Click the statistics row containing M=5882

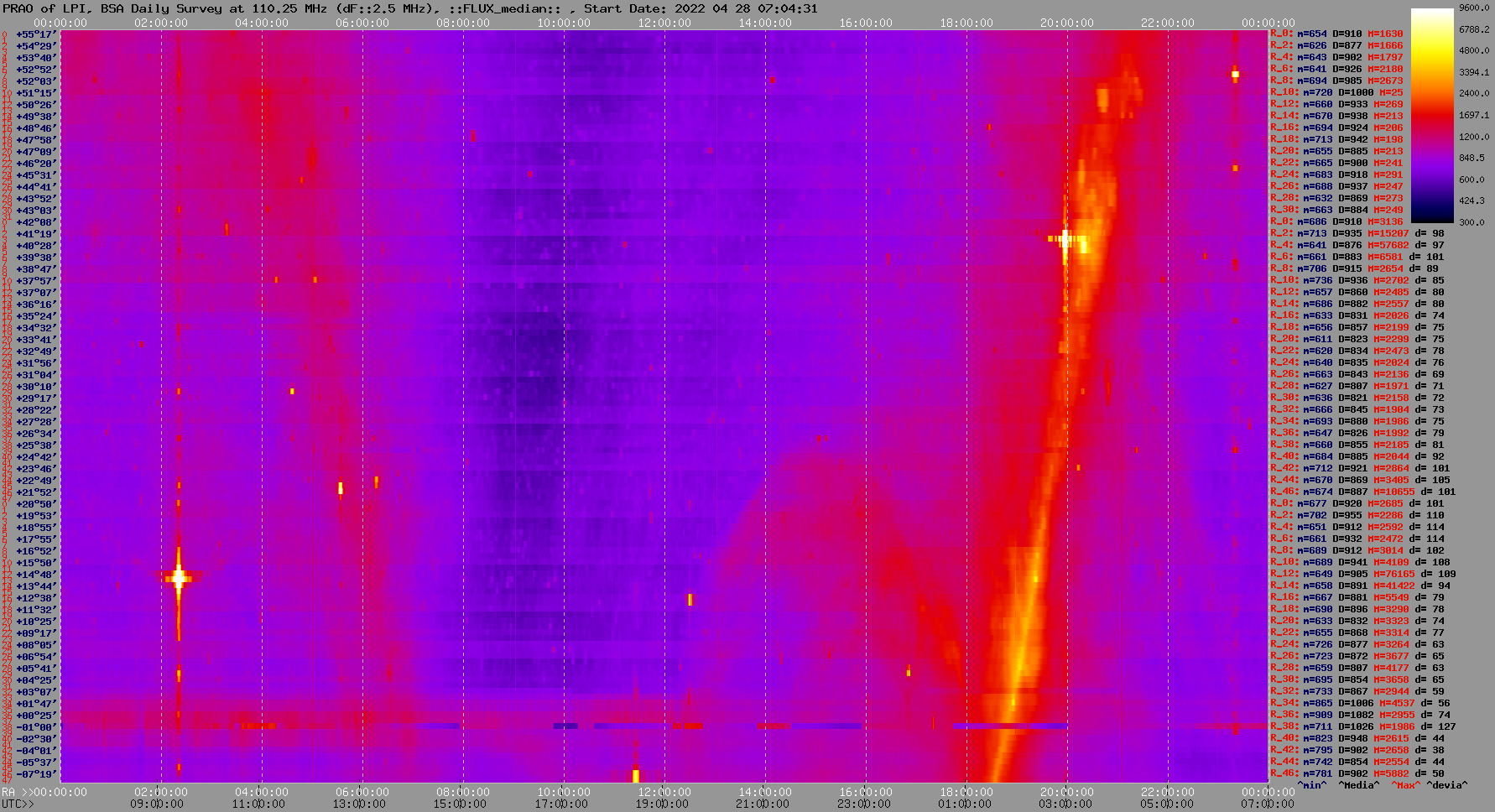[1357, 774]
